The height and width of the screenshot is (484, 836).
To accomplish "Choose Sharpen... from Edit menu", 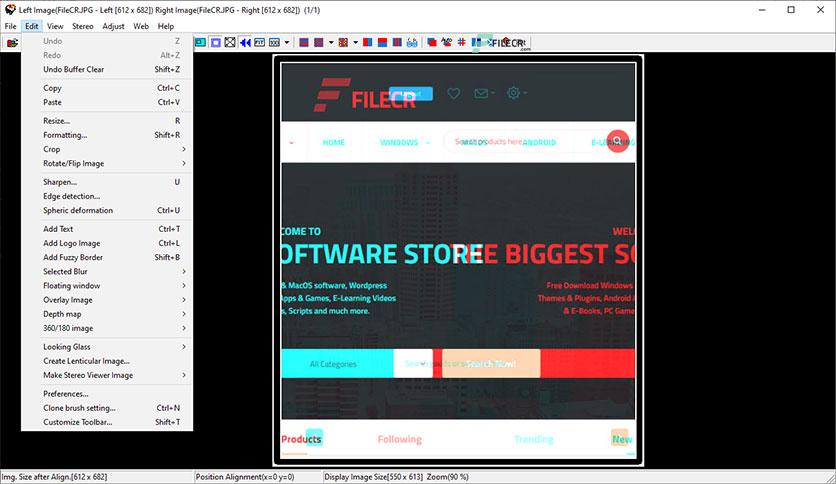I will point(107,182).
